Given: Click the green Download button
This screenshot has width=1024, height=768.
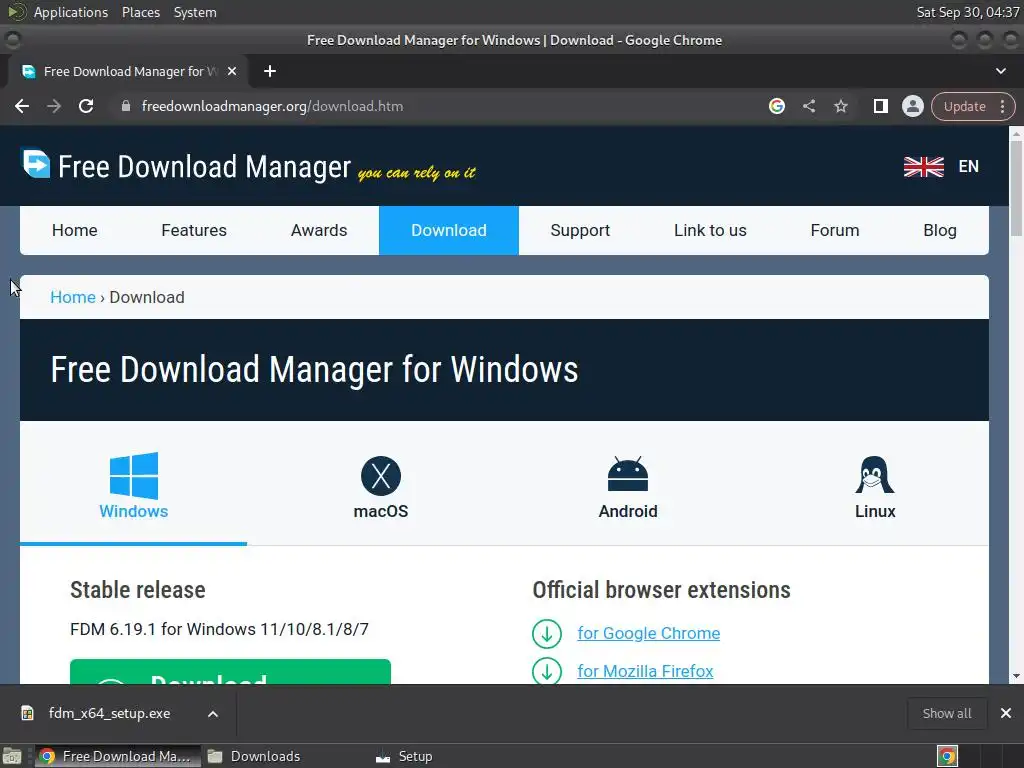Looking at the screenshot, I should click(231, 672).
